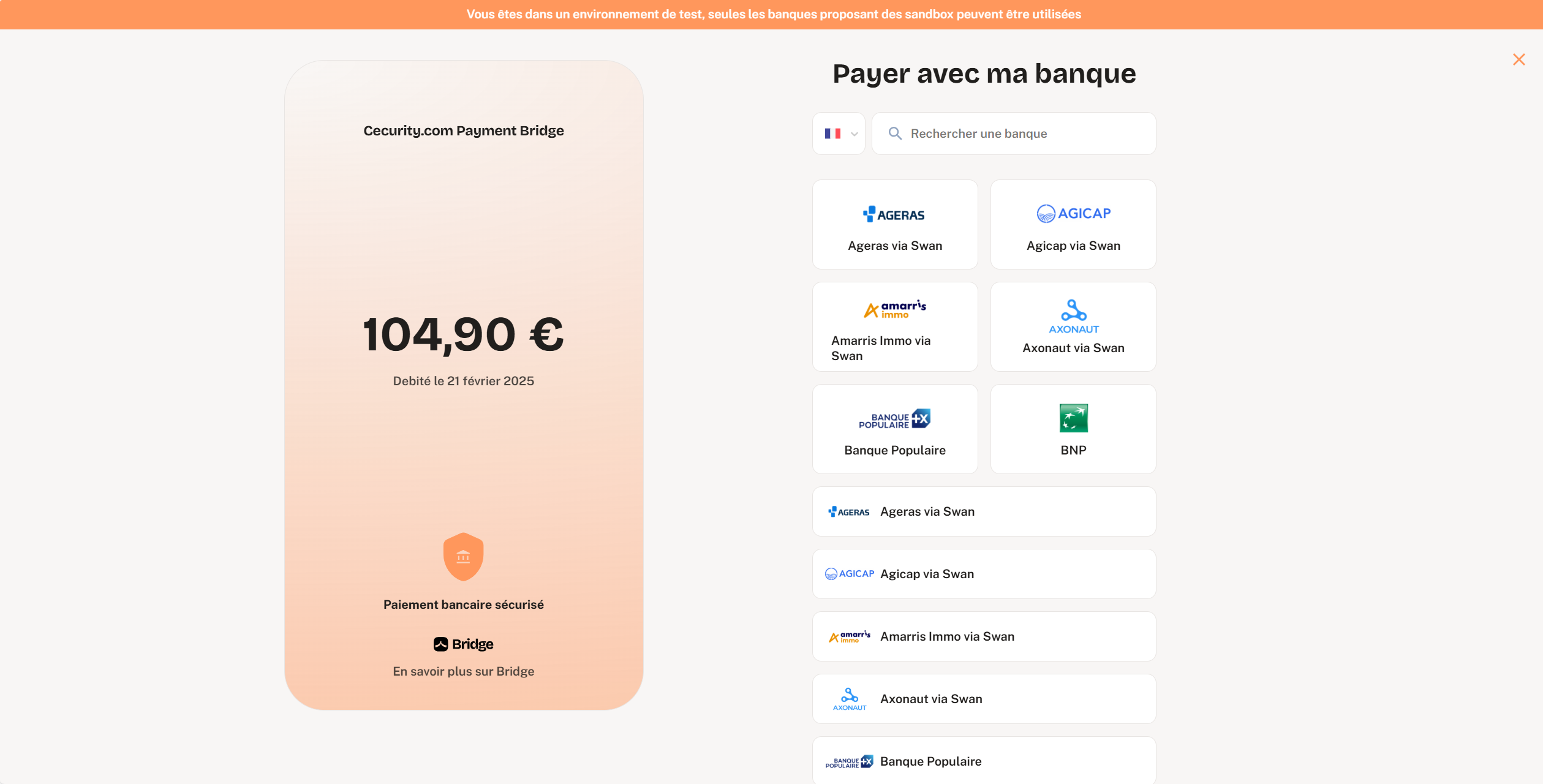
Task: Select the Agicap via Swan list row
Action: [984, 574]
